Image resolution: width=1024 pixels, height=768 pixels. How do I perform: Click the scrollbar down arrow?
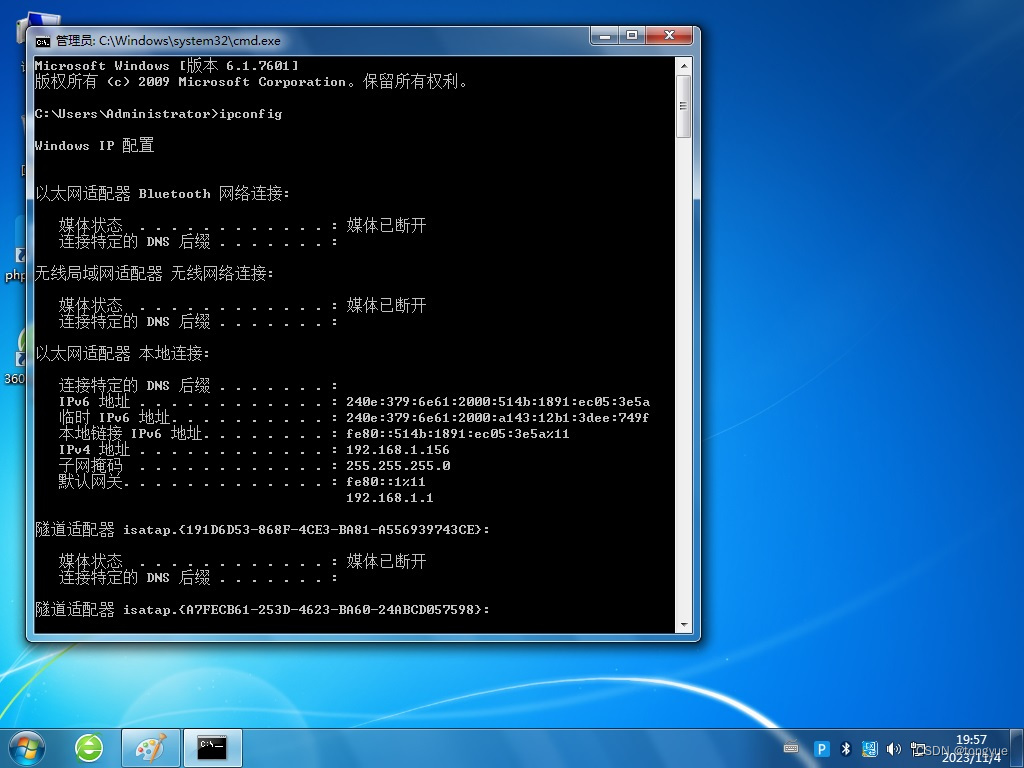685,626
